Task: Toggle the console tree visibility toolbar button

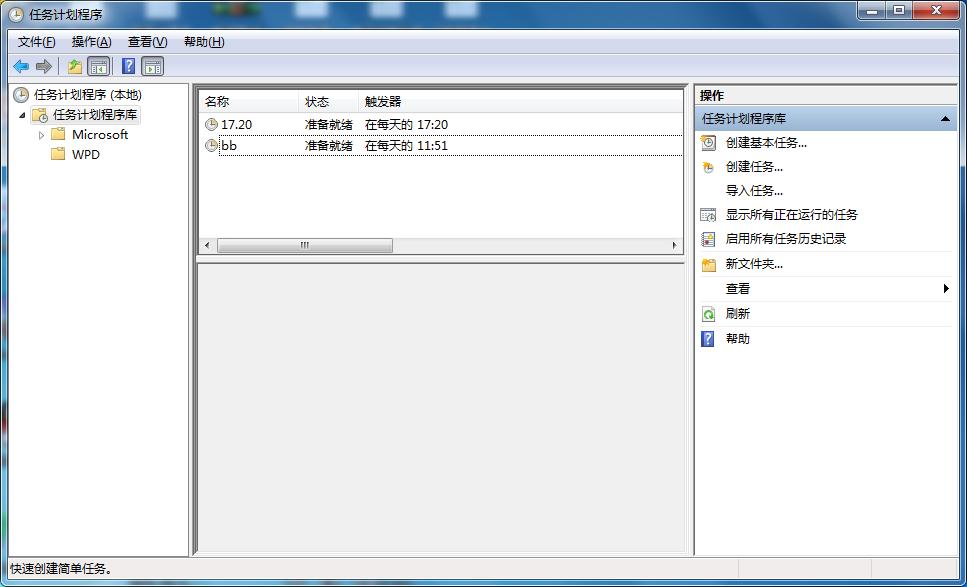Action: pos(99,66)
